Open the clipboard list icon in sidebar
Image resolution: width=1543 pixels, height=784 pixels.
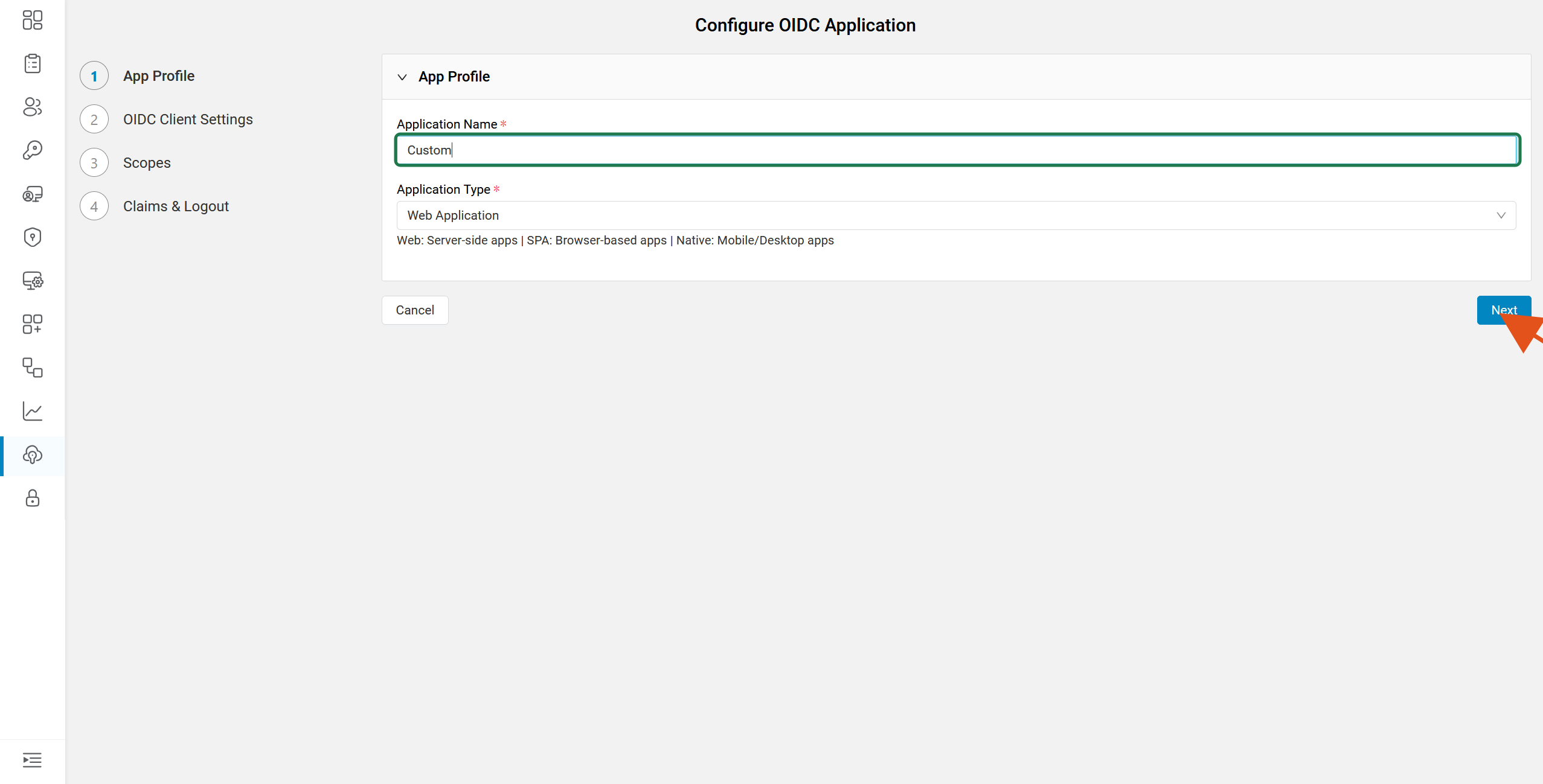pyautogui.click(x=33, y=63)
